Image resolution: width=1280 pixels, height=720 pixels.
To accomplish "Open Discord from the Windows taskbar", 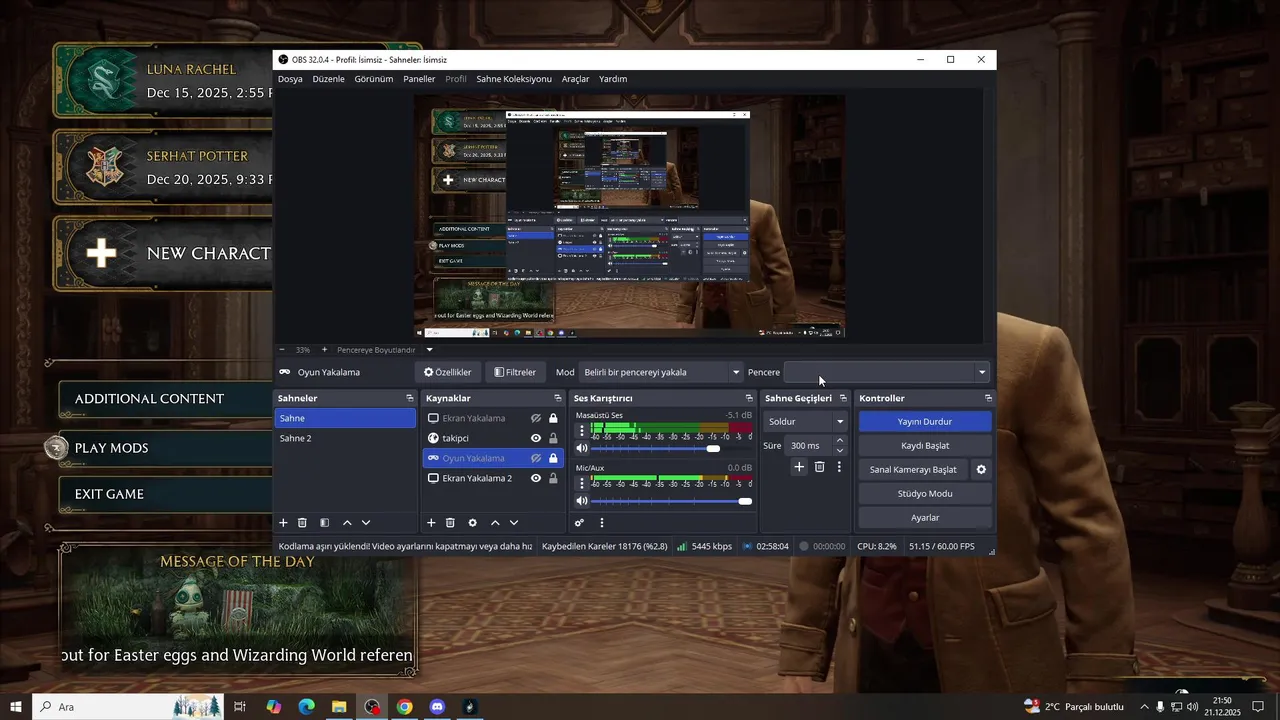I will [437, 707].
